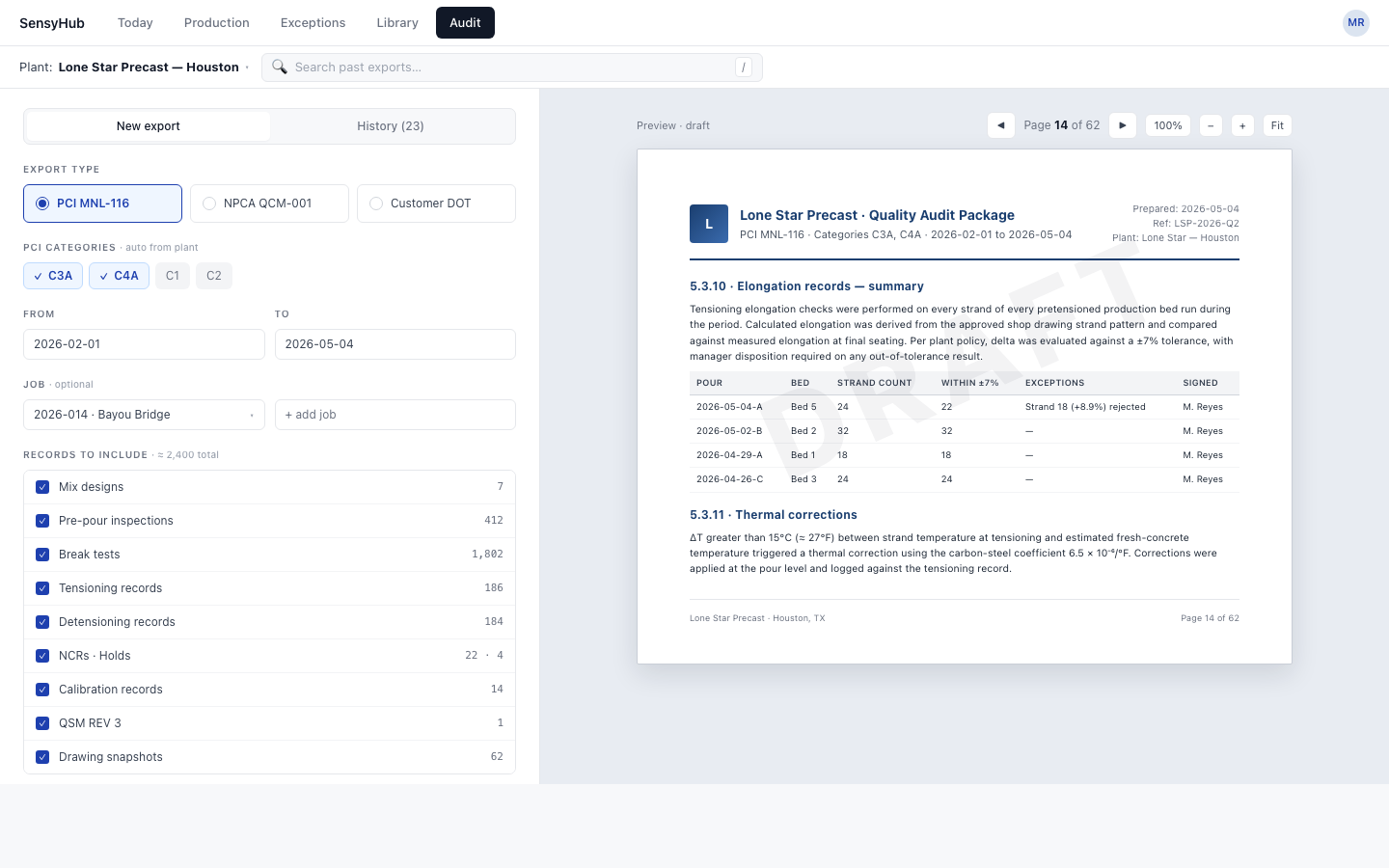
Task: Open the Exceptions tab
Action: click(x=313, y=23)
